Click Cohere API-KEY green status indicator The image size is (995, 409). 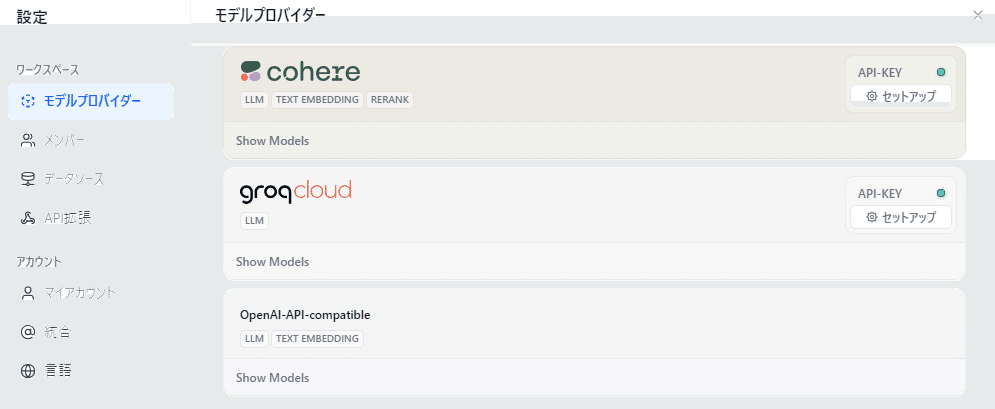[x=940, y=72]
